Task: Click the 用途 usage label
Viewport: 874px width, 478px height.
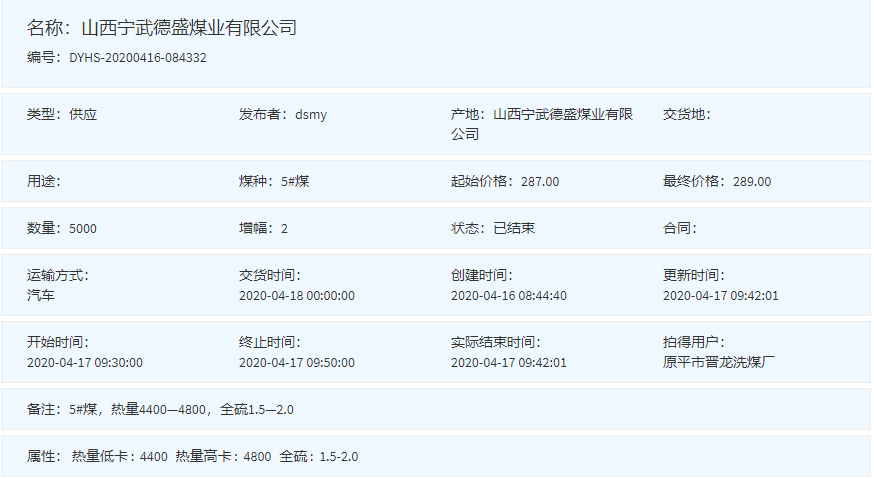Action: point(43,181)
